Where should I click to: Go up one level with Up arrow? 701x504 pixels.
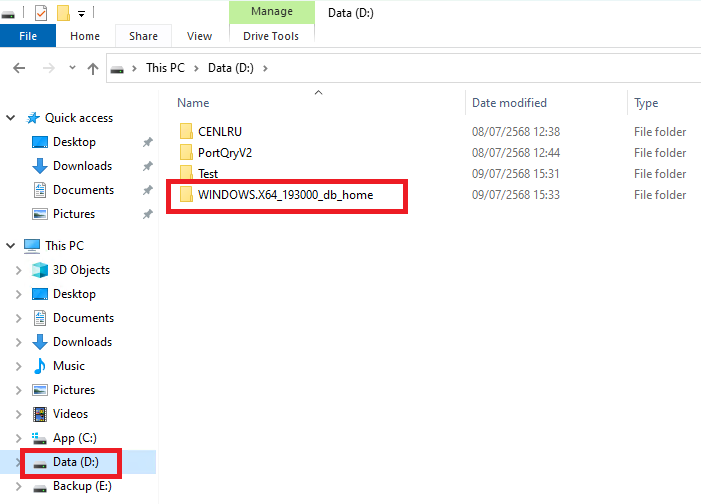(93, 68)
